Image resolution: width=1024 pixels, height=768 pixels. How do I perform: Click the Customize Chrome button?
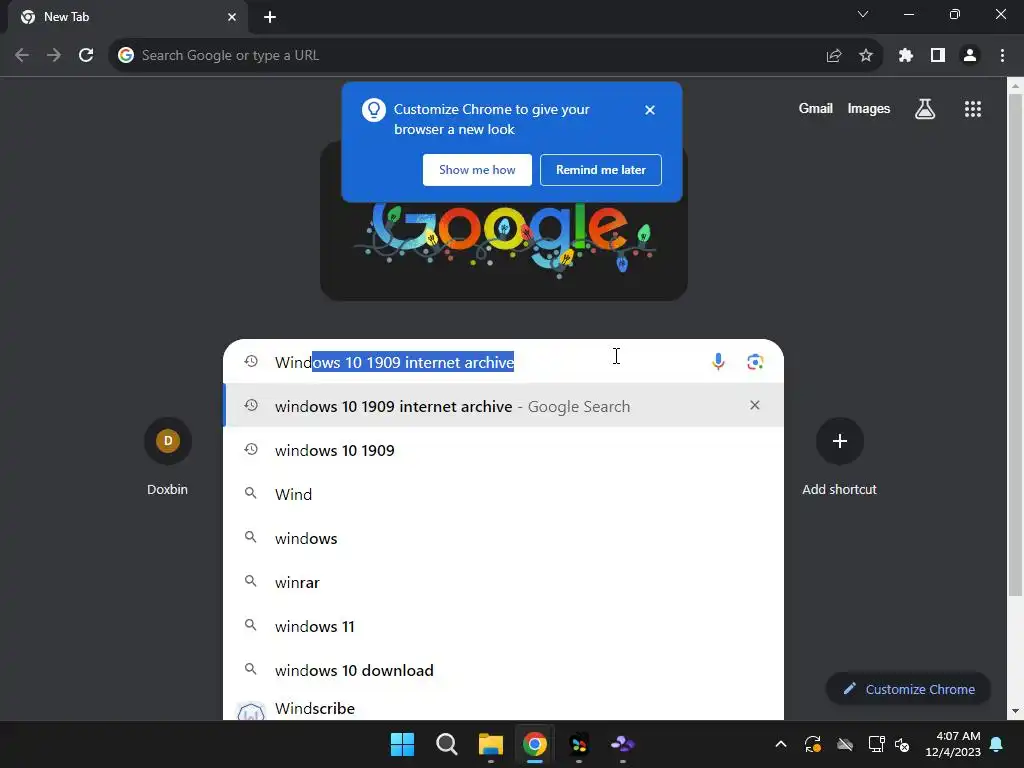coord(908,689)
